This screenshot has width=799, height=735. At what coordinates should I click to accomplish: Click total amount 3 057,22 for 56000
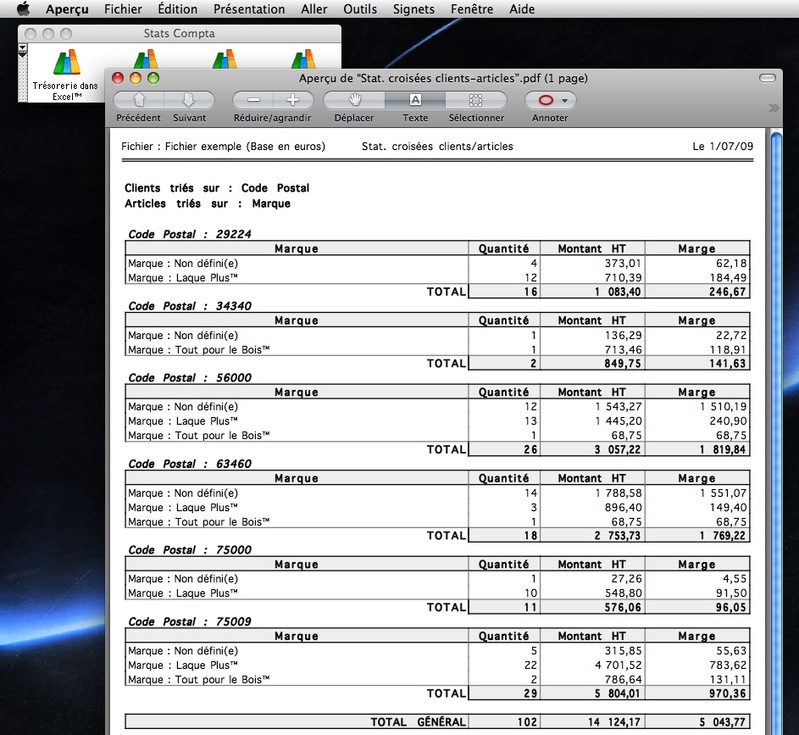point(618,450)
